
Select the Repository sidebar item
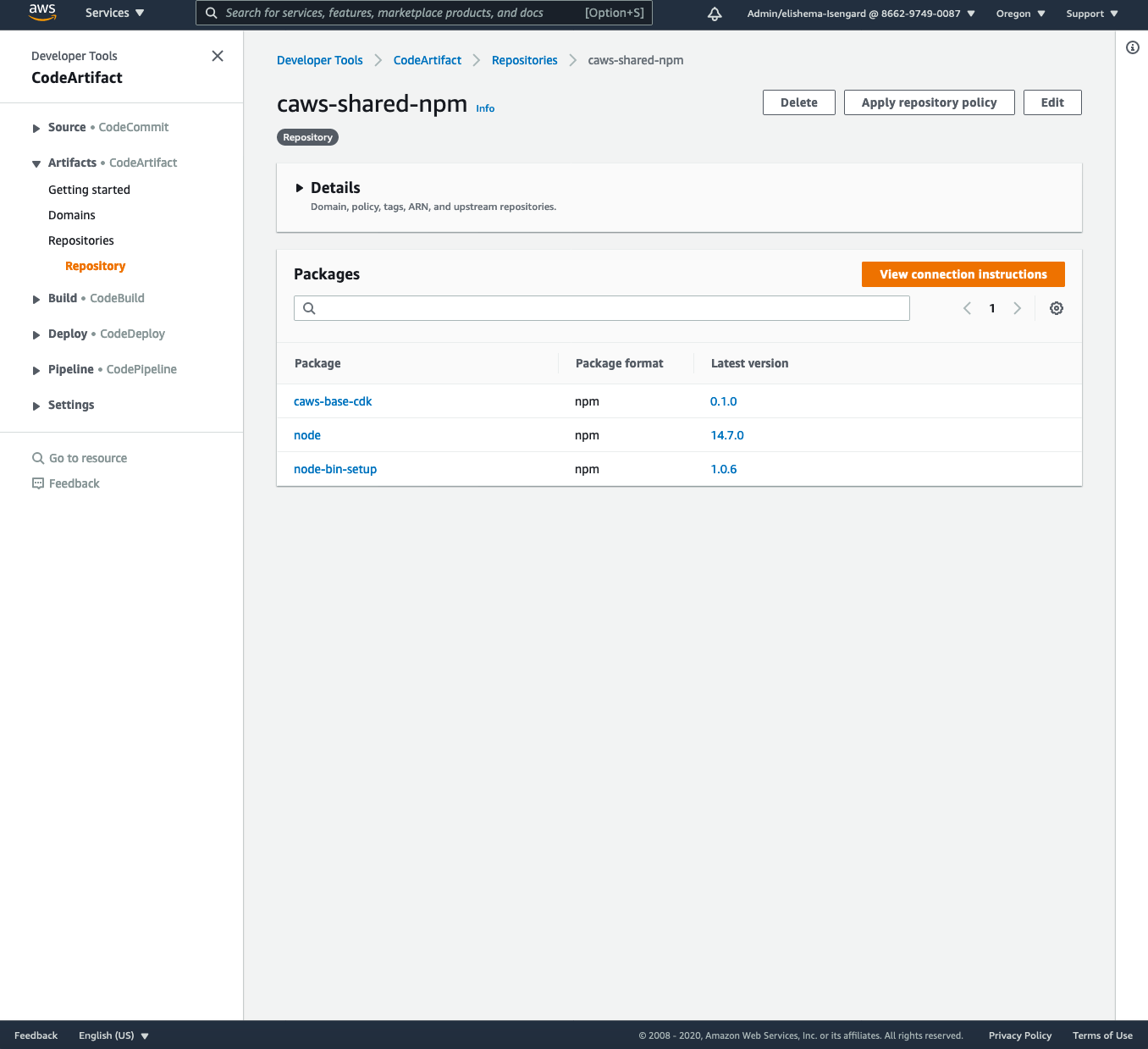coord(95,266)
